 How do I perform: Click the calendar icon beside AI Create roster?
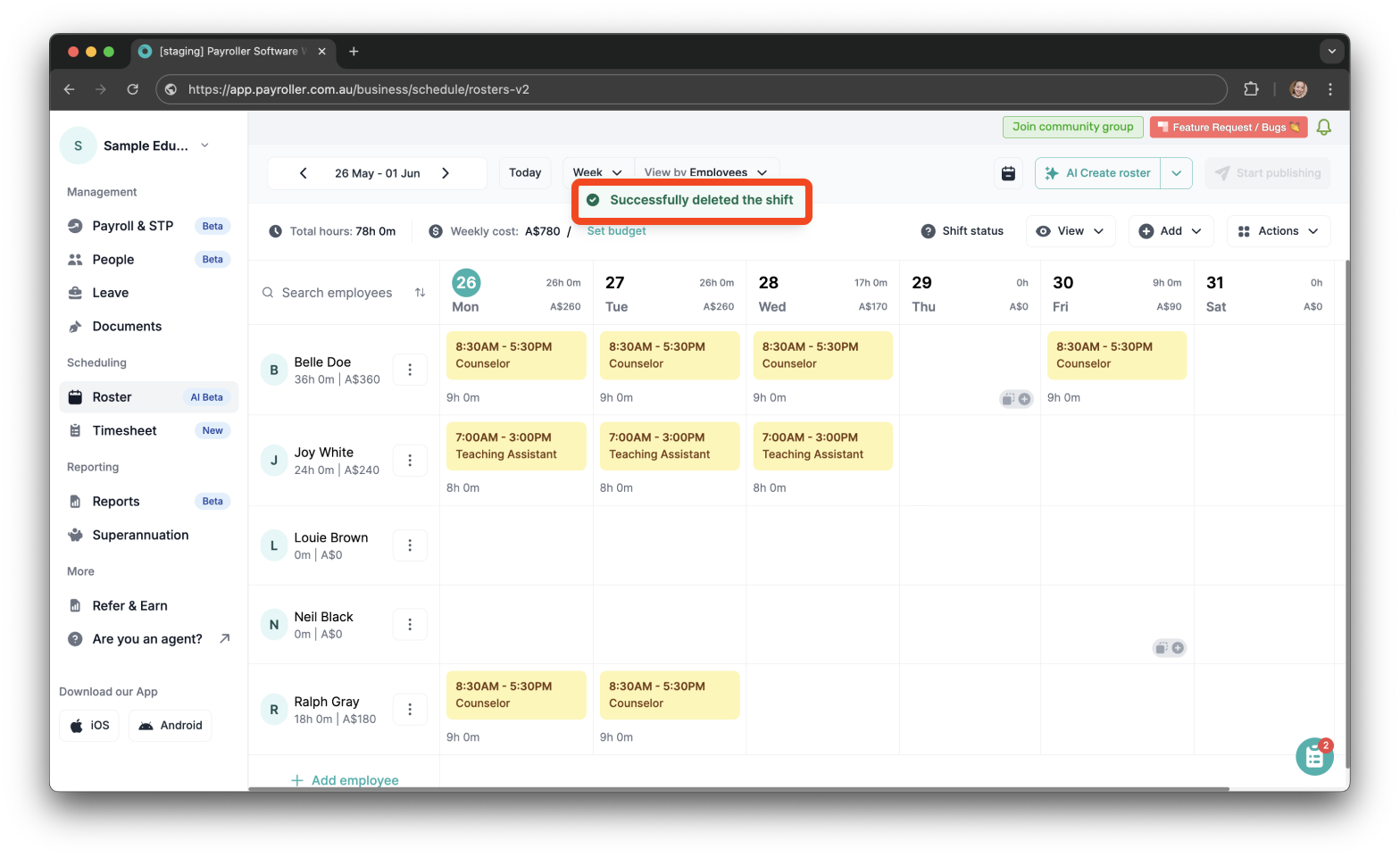(1008, 173)
